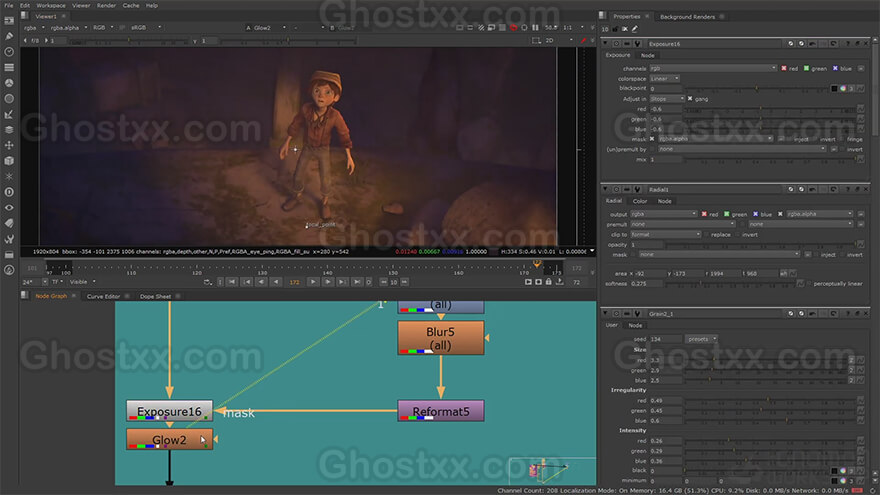Toggle the gang checkbox

(x=690, y=99)
